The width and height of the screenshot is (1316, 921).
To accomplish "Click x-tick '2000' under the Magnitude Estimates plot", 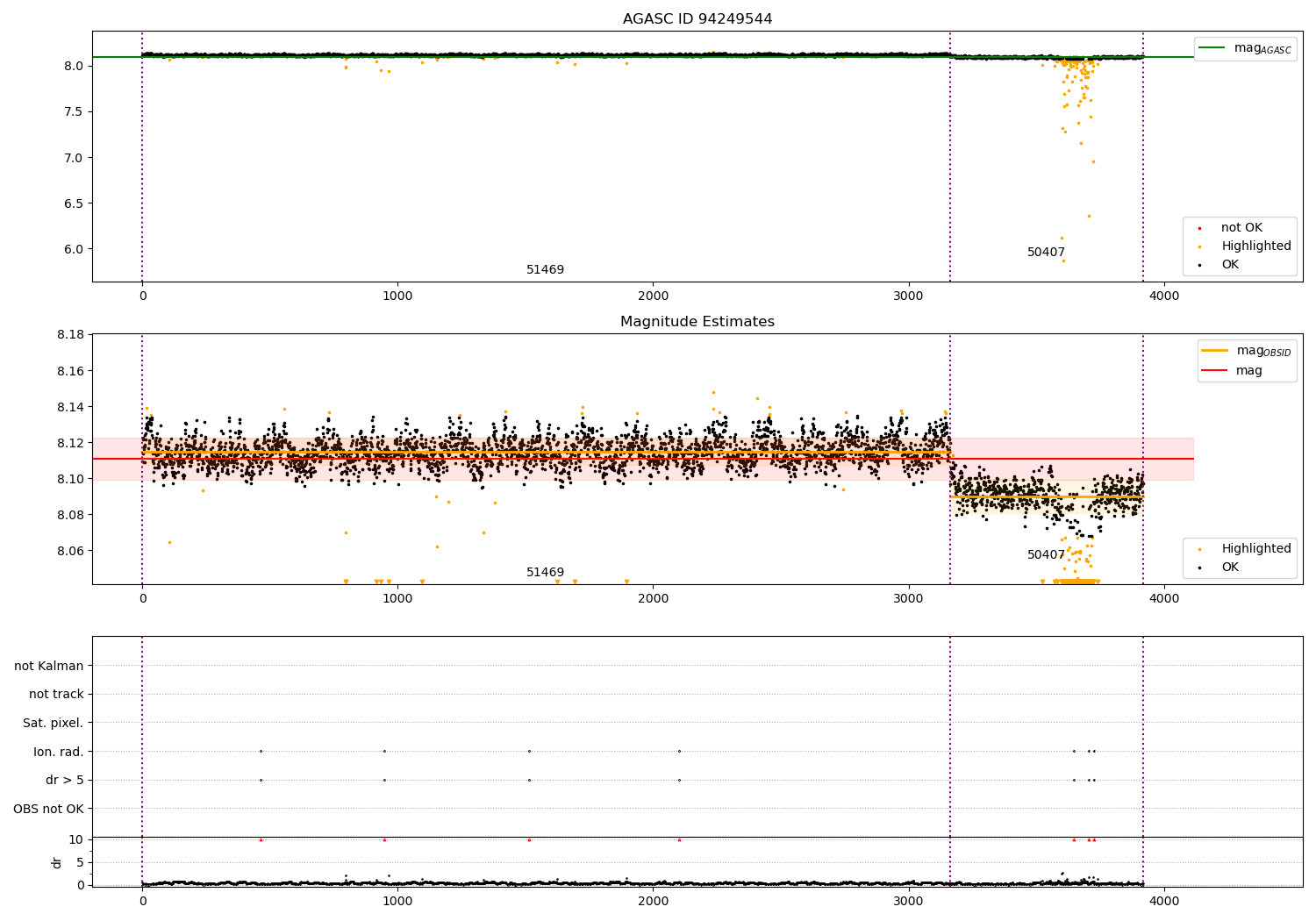I will point(653,598).
